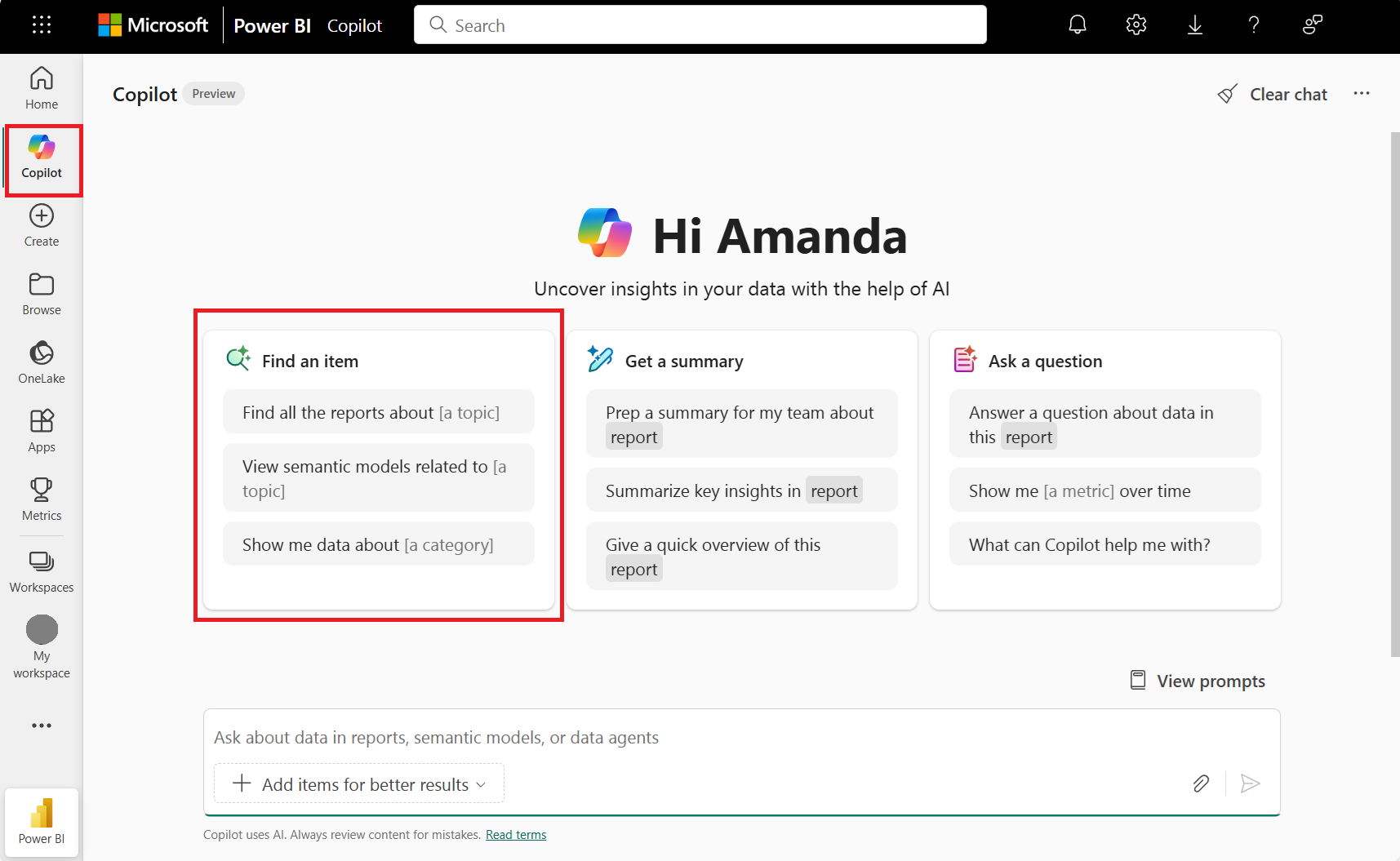Viewport: 1400px width, 861px height.
Task: Select 'Show me data about' prompt
Action: (x=379, y=545)
